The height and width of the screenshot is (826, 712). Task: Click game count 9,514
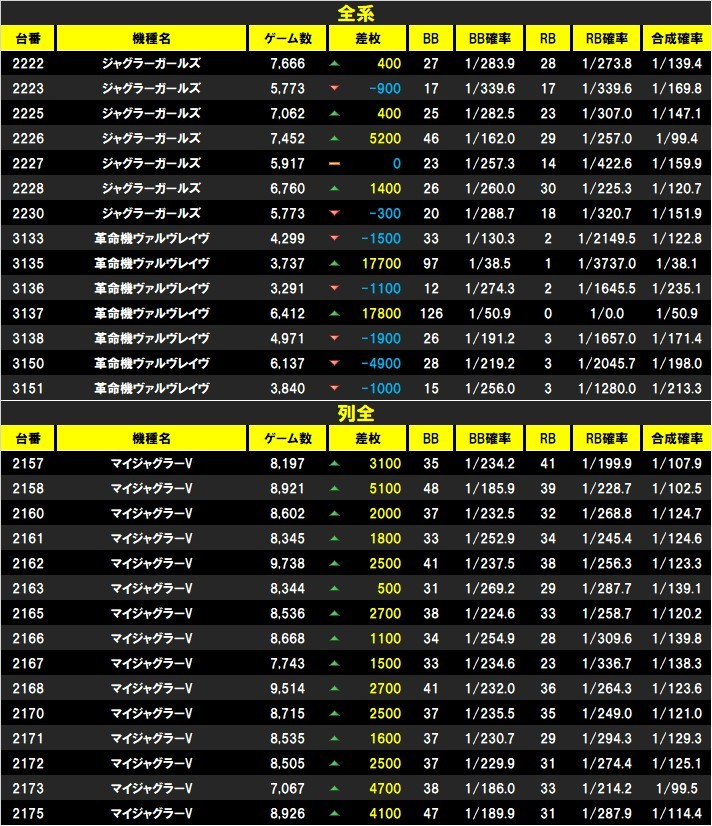(288, 689)
